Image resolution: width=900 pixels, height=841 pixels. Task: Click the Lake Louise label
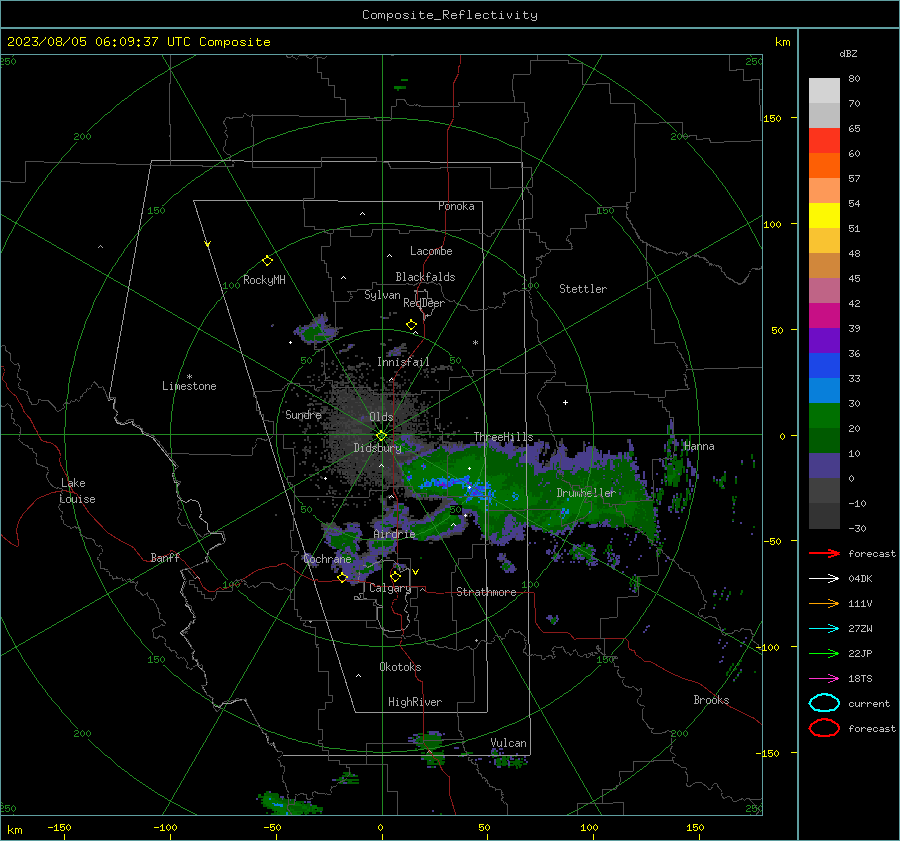click(77, 491)
